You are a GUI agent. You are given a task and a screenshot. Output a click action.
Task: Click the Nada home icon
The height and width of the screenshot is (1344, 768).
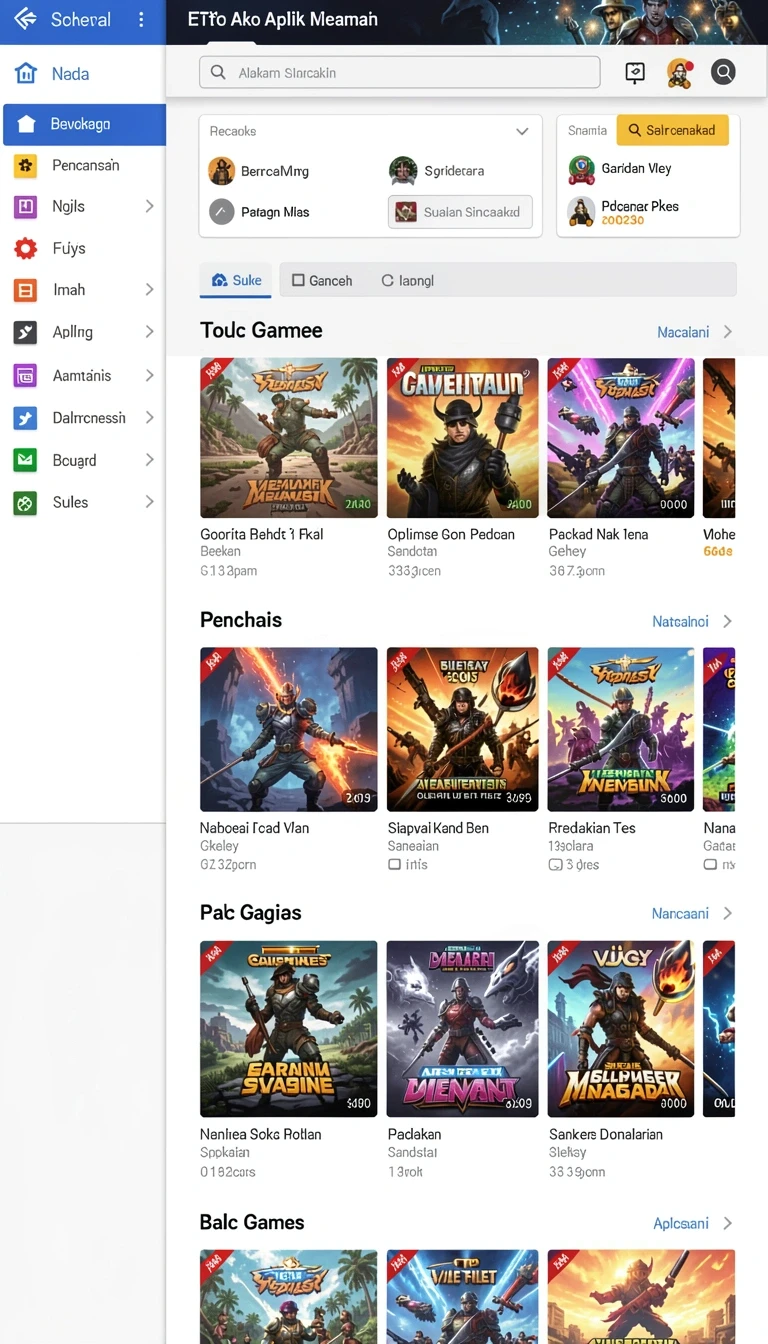pyautogui.click(x=25, y=73)
